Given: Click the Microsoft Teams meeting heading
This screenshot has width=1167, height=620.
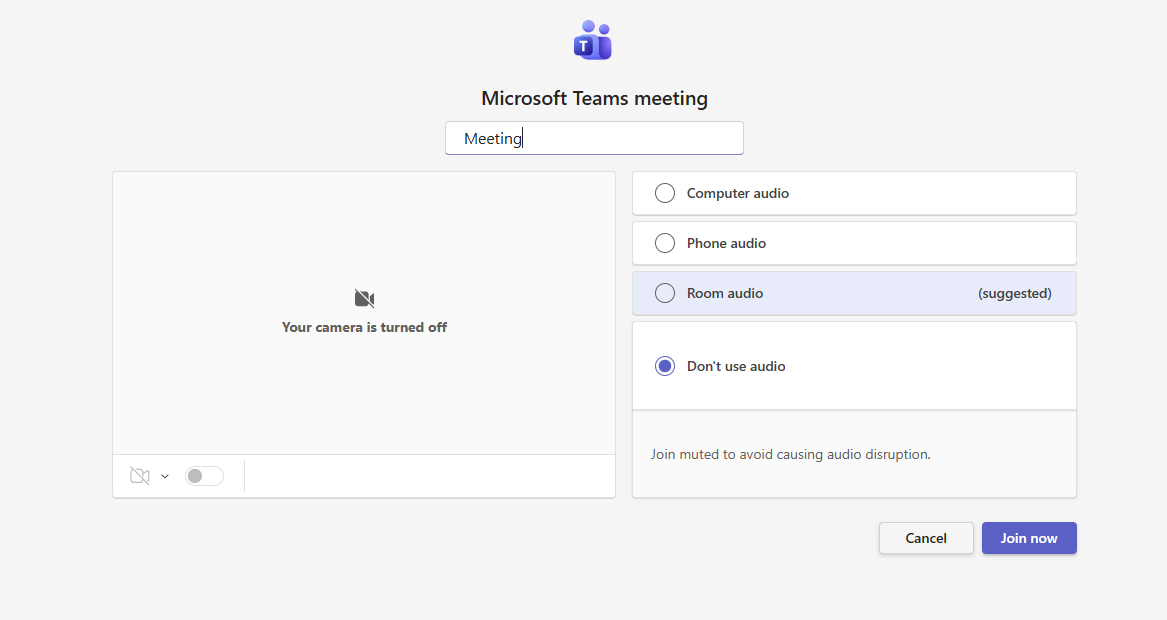Looking at the screenshot, I should coord(594,98).
